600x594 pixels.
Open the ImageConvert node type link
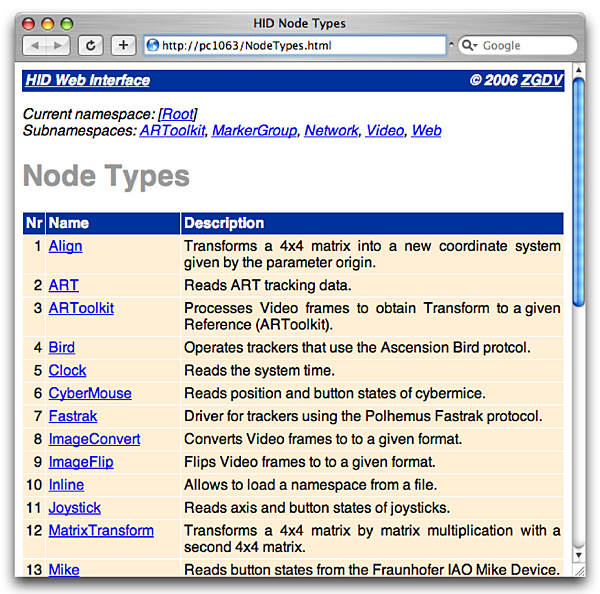[x=94, y=439]
